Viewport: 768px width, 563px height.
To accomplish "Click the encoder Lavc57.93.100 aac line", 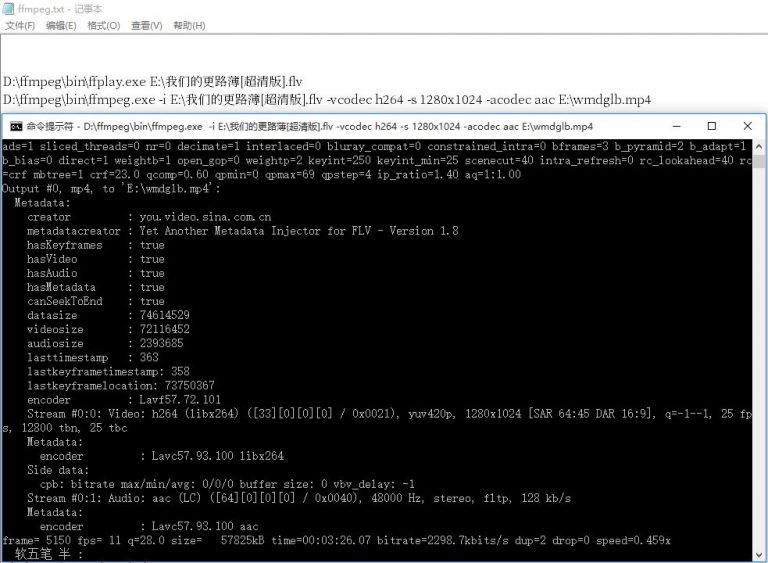I will (149, 526).
